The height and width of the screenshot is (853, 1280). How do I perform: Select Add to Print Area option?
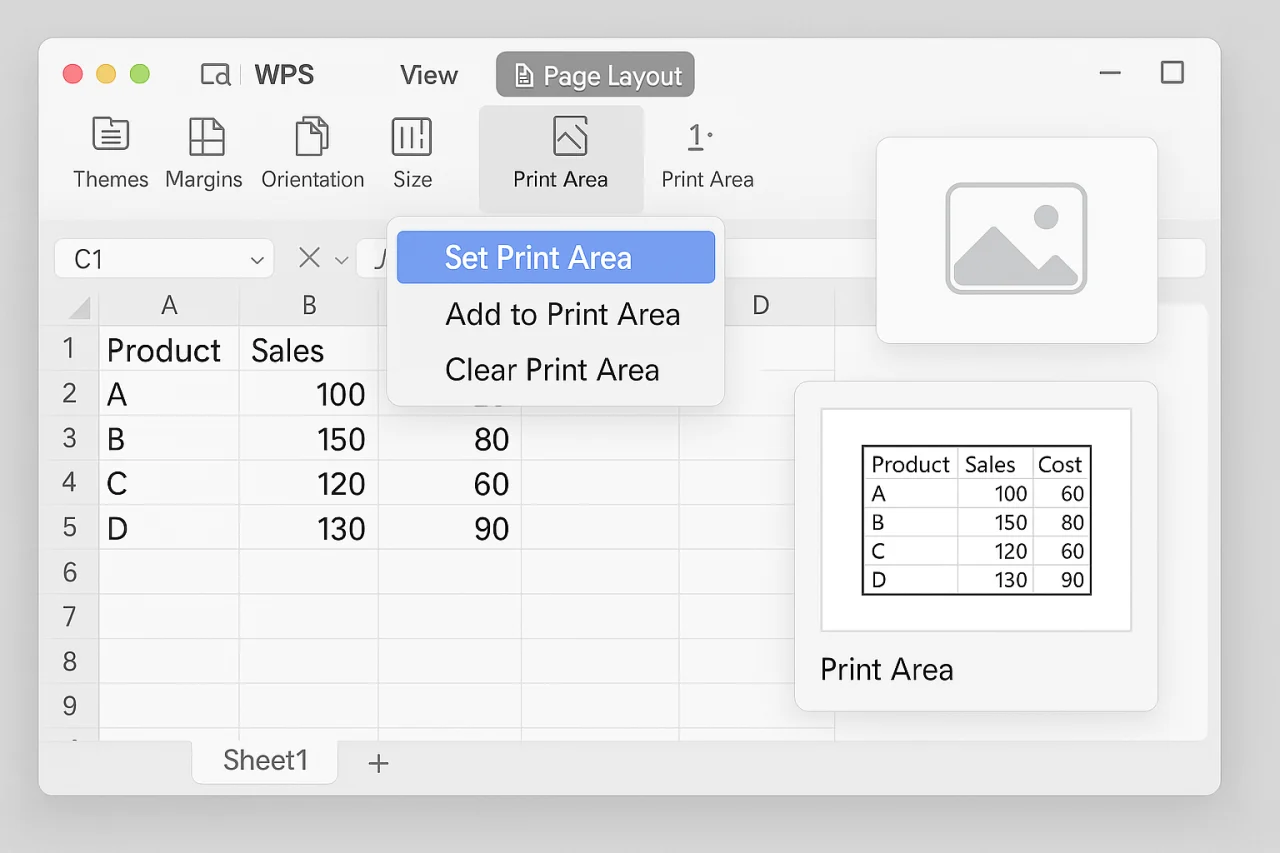[562, 315]
